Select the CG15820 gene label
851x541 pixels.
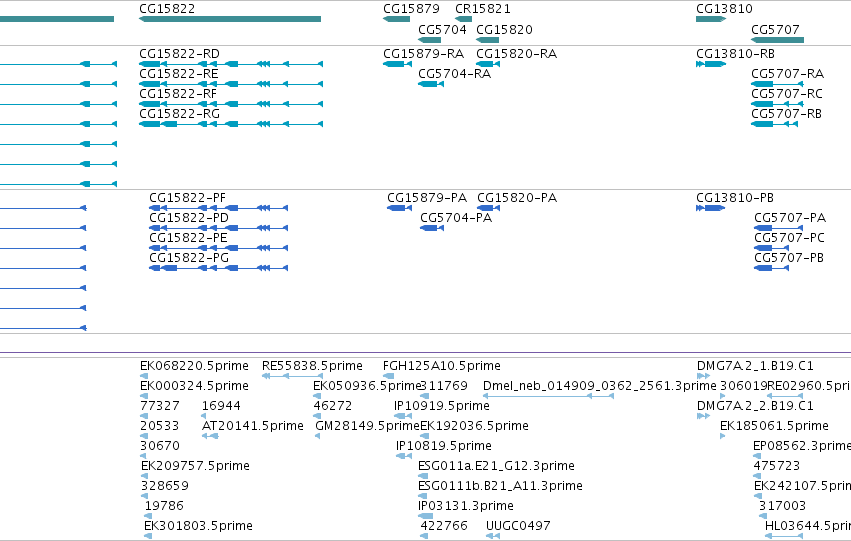pos(504,29)
